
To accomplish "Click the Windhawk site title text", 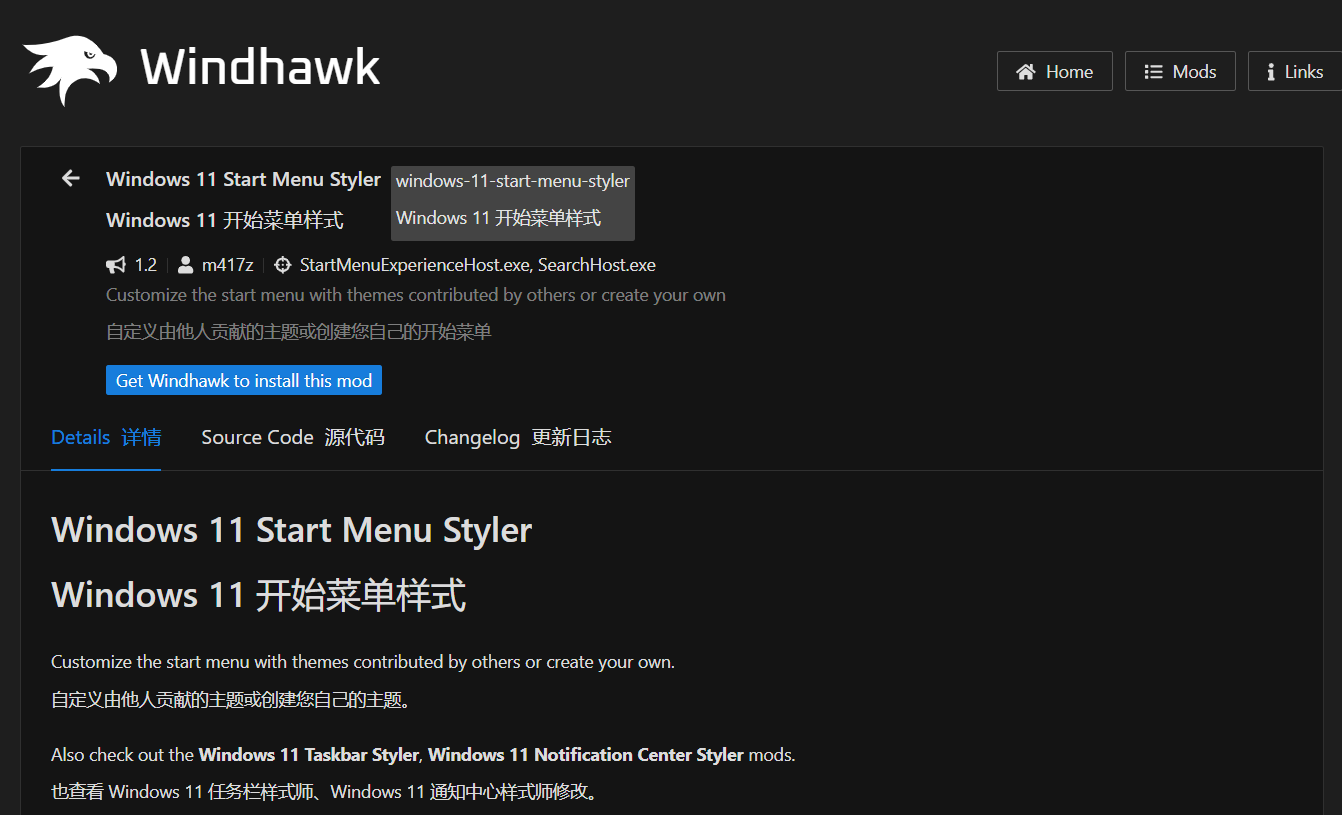I will [260, 68].
